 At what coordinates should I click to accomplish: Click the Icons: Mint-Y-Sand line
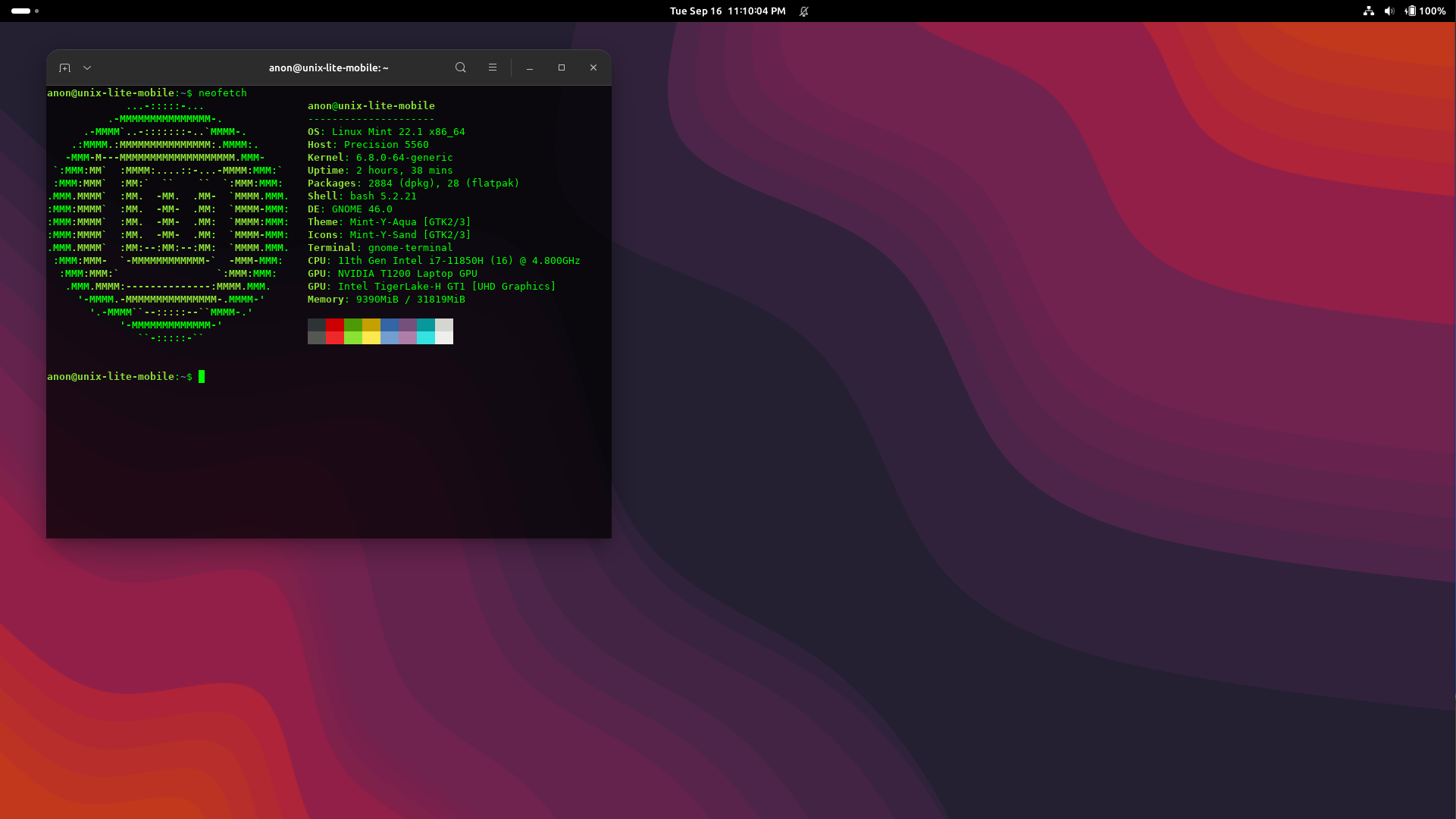[390, 234]
